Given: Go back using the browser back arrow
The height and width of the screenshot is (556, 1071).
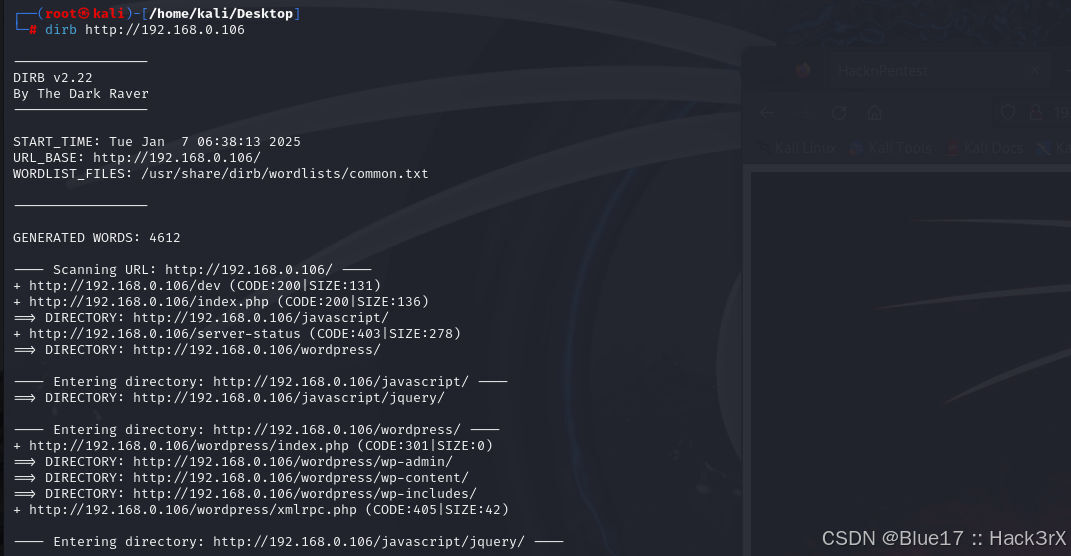Looking at the screenshot, I should pos(767,113).
